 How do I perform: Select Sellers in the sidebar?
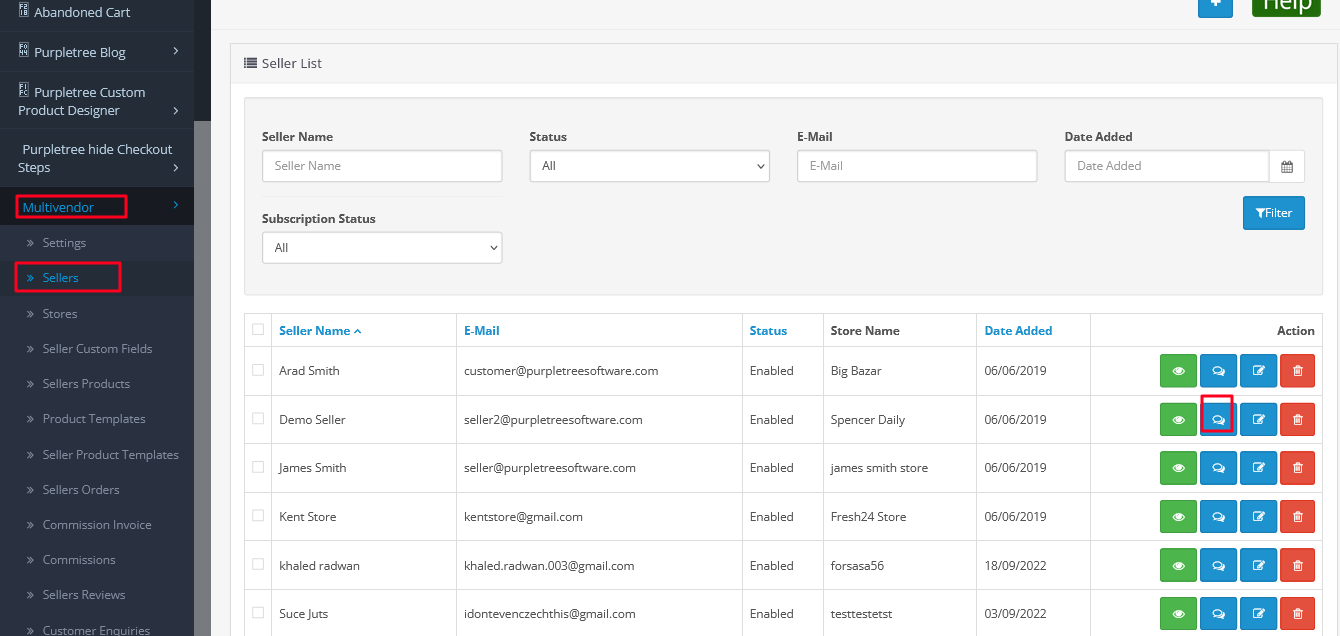(61, 278)
